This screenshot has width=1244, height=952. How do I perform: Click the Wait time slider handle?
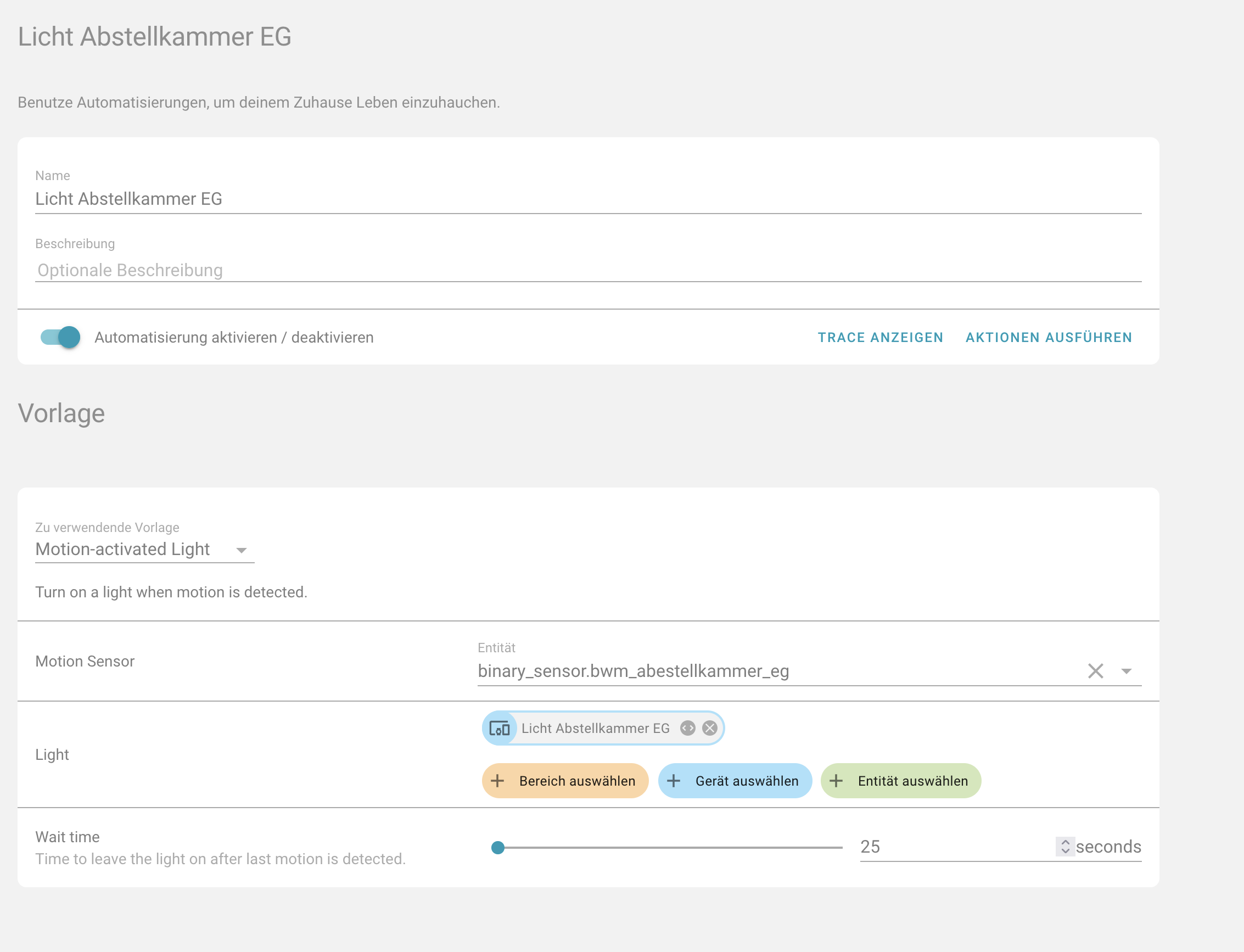(x=497, y=847)
